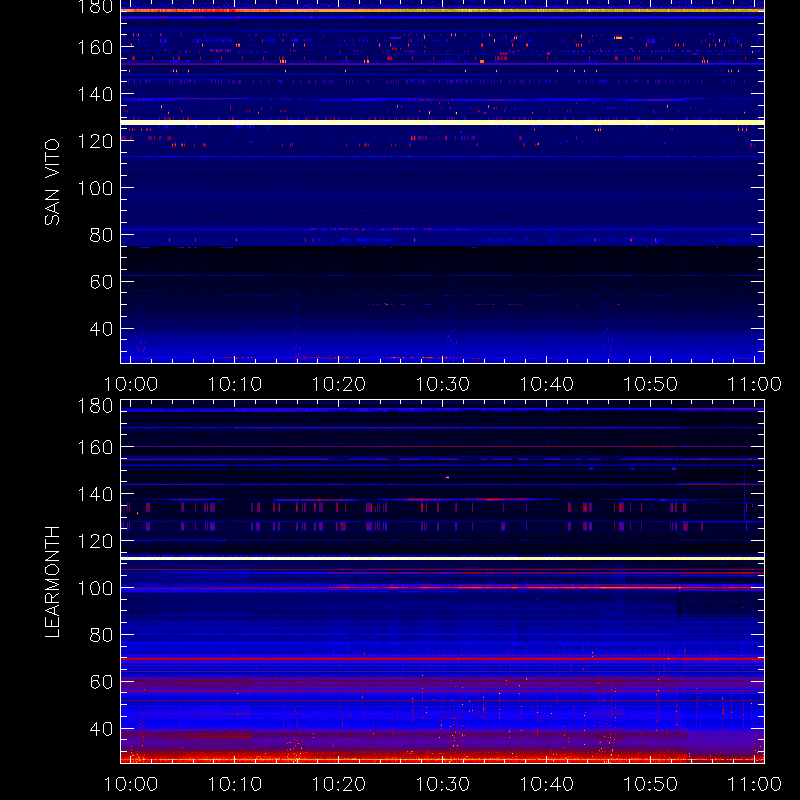Image resolution: width=800 pixels, height=800 pixels.
Task: Select the 80 tick label on San Vito axis
Action: [101, 235]
